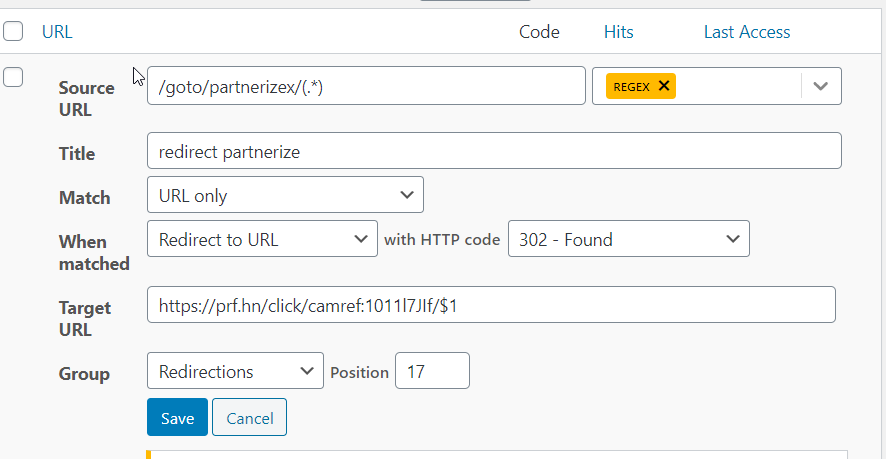Edit the Target URL field
Screen dimensions: 886x459
(490, 305)
